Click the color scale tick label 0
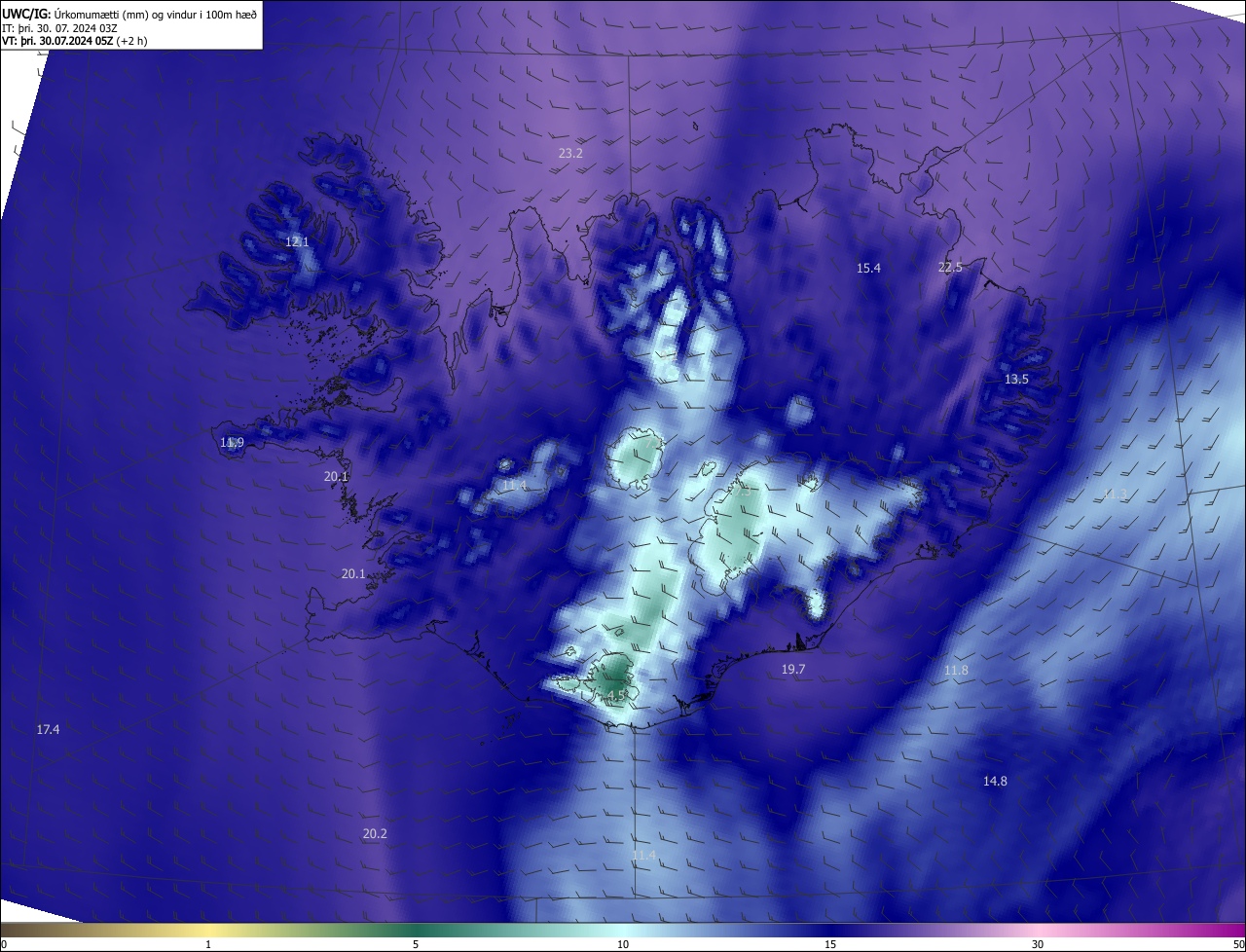Viewport: 1246px width, 952px height. tap(4, 944)
